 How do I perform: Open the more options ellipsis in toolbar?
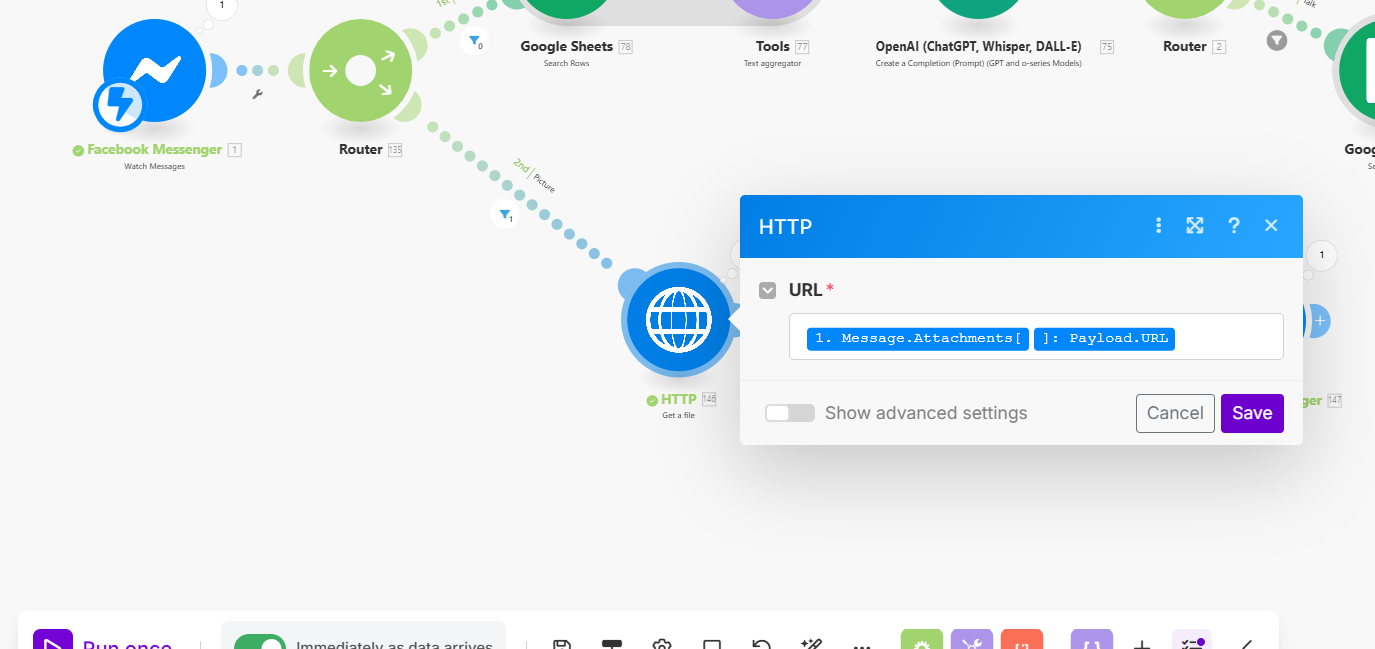862,645
